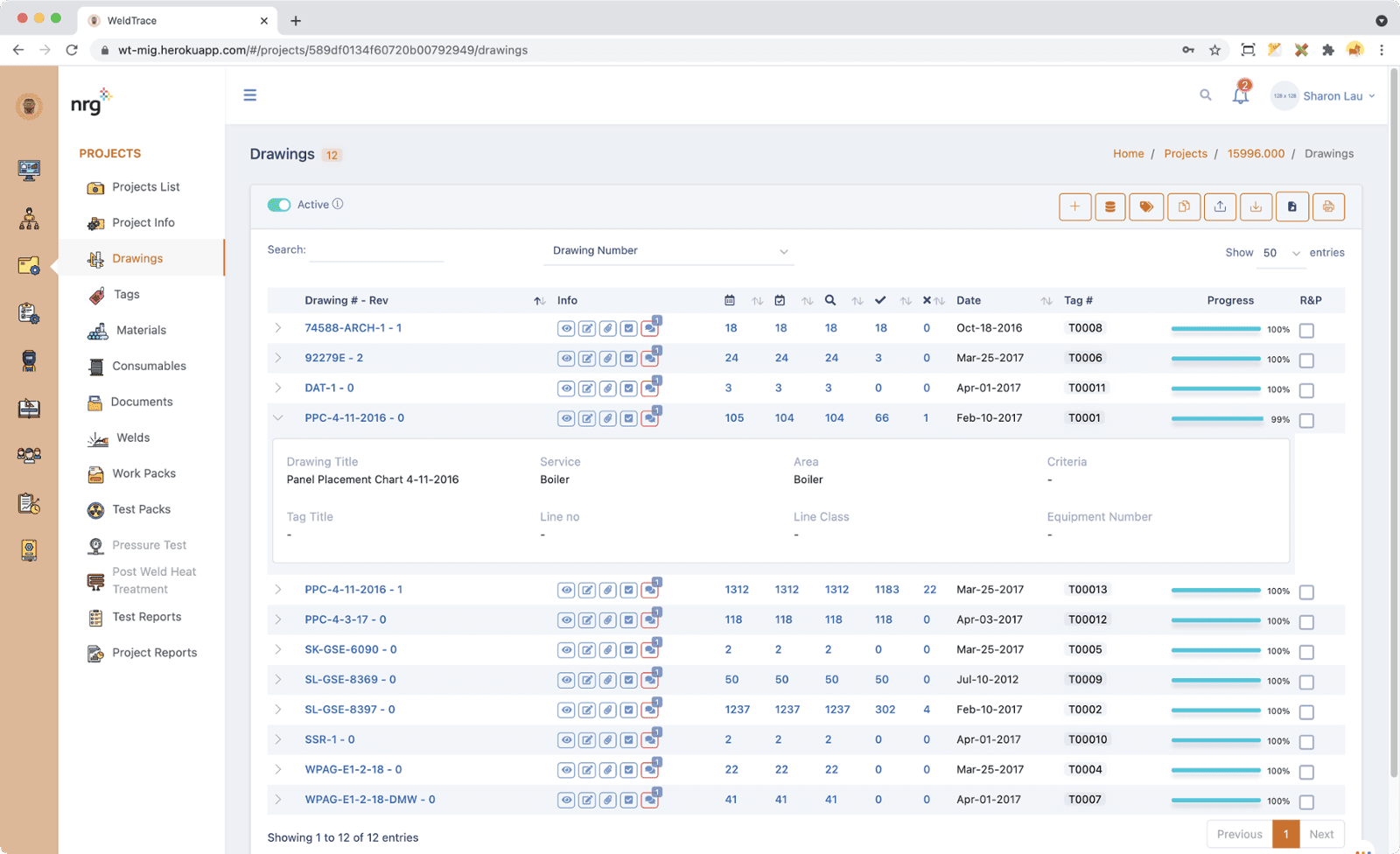1400x854 pixels.
Task: Collapse the PPC-4-11-2016 - 0 row details
Action: click(278, 418)
